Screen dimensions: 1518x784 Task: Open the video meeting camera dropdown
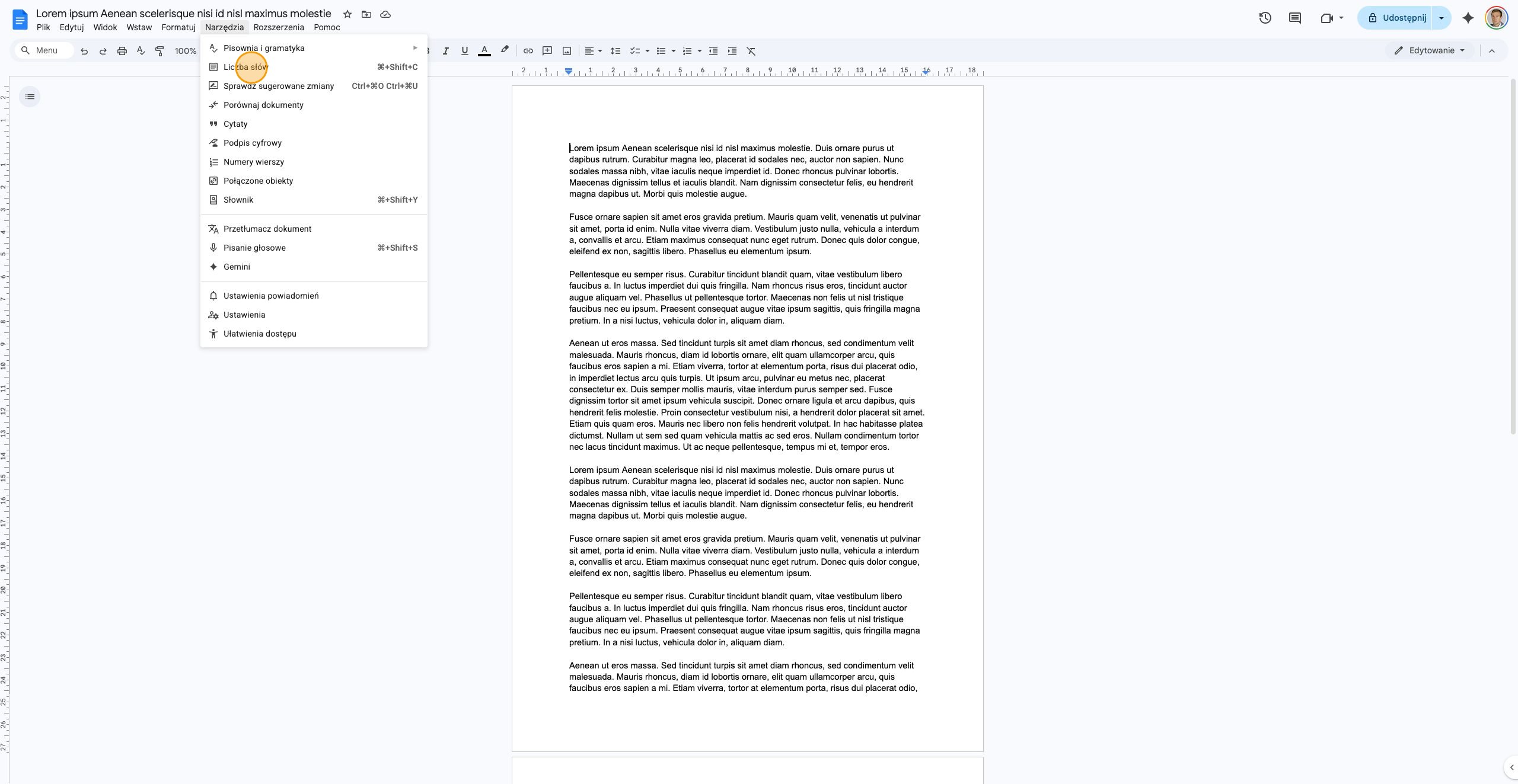click(1332, 18)
